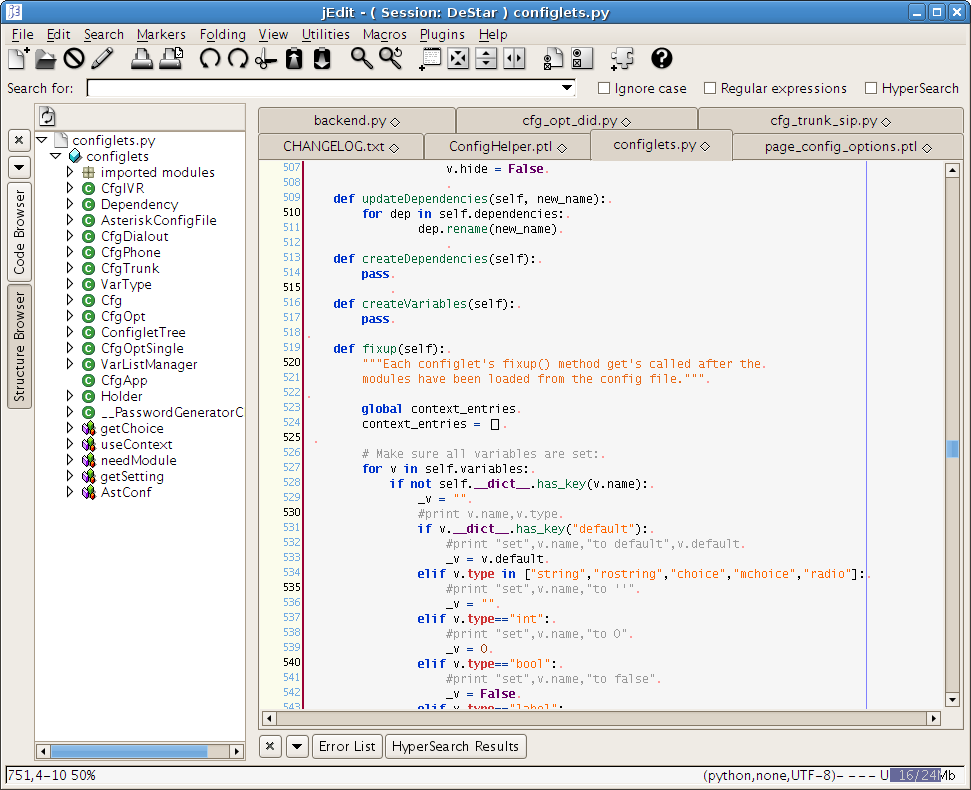Paste with clipboard down-arrow icon

pos(322,59)
